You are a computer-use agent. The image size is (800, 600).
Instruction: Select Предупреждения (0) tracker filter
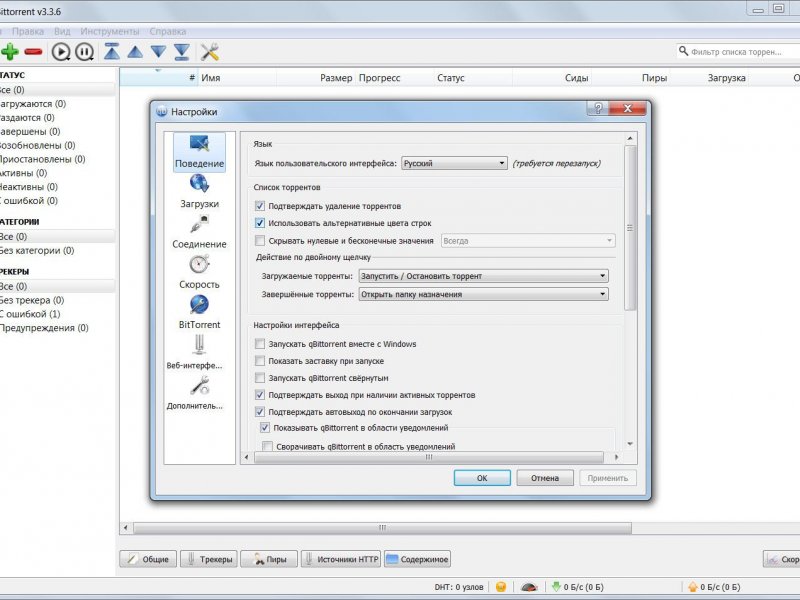44,328
